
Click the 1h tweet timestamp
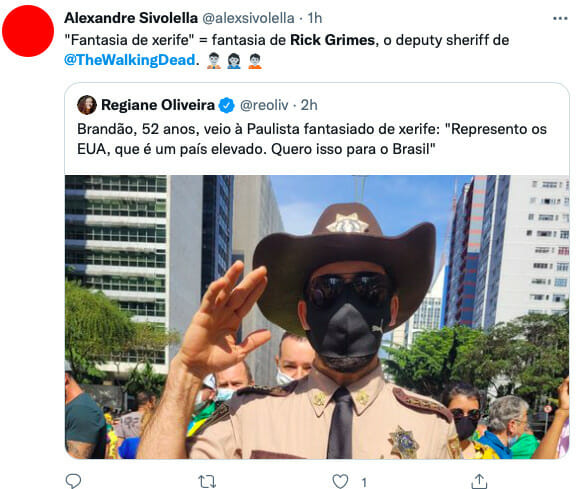pos(315,18)
